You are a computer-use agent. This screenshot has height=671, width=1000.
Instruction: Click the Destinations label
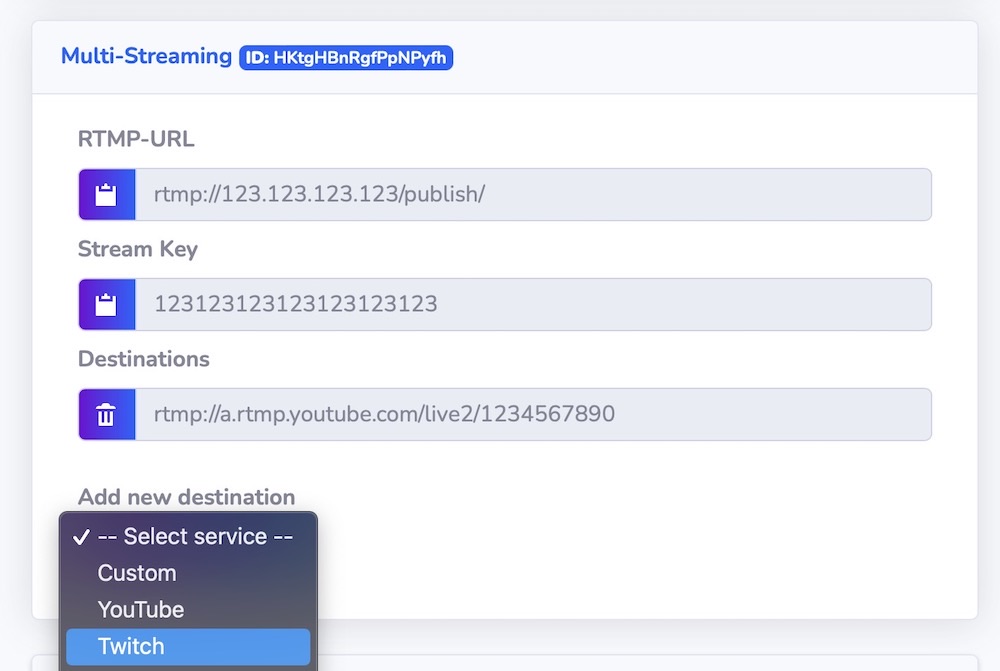click(x=144, y=359)
